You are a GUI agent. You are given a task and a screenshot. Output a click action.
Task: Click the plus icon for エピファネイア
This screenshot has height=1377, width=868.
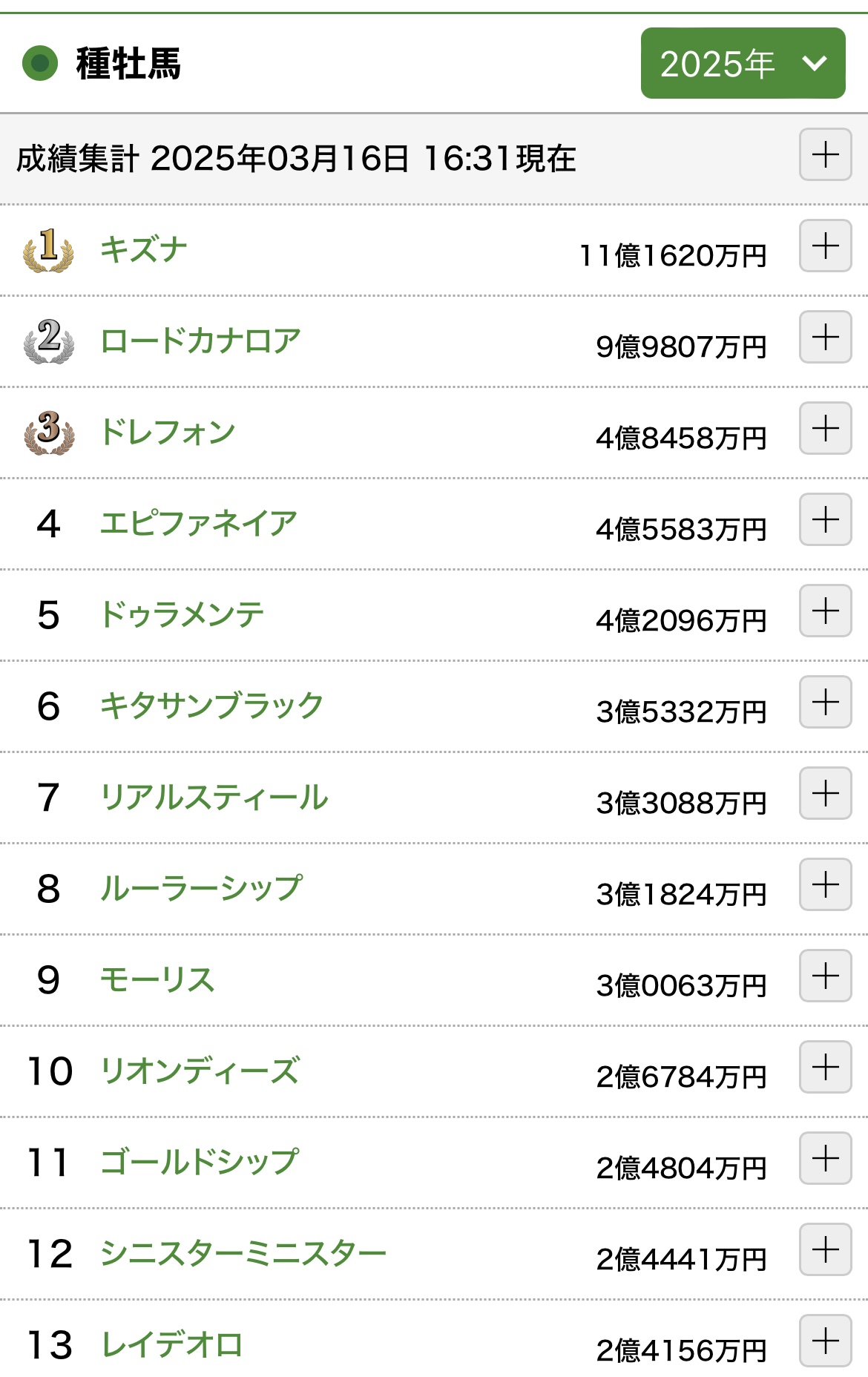825,520
